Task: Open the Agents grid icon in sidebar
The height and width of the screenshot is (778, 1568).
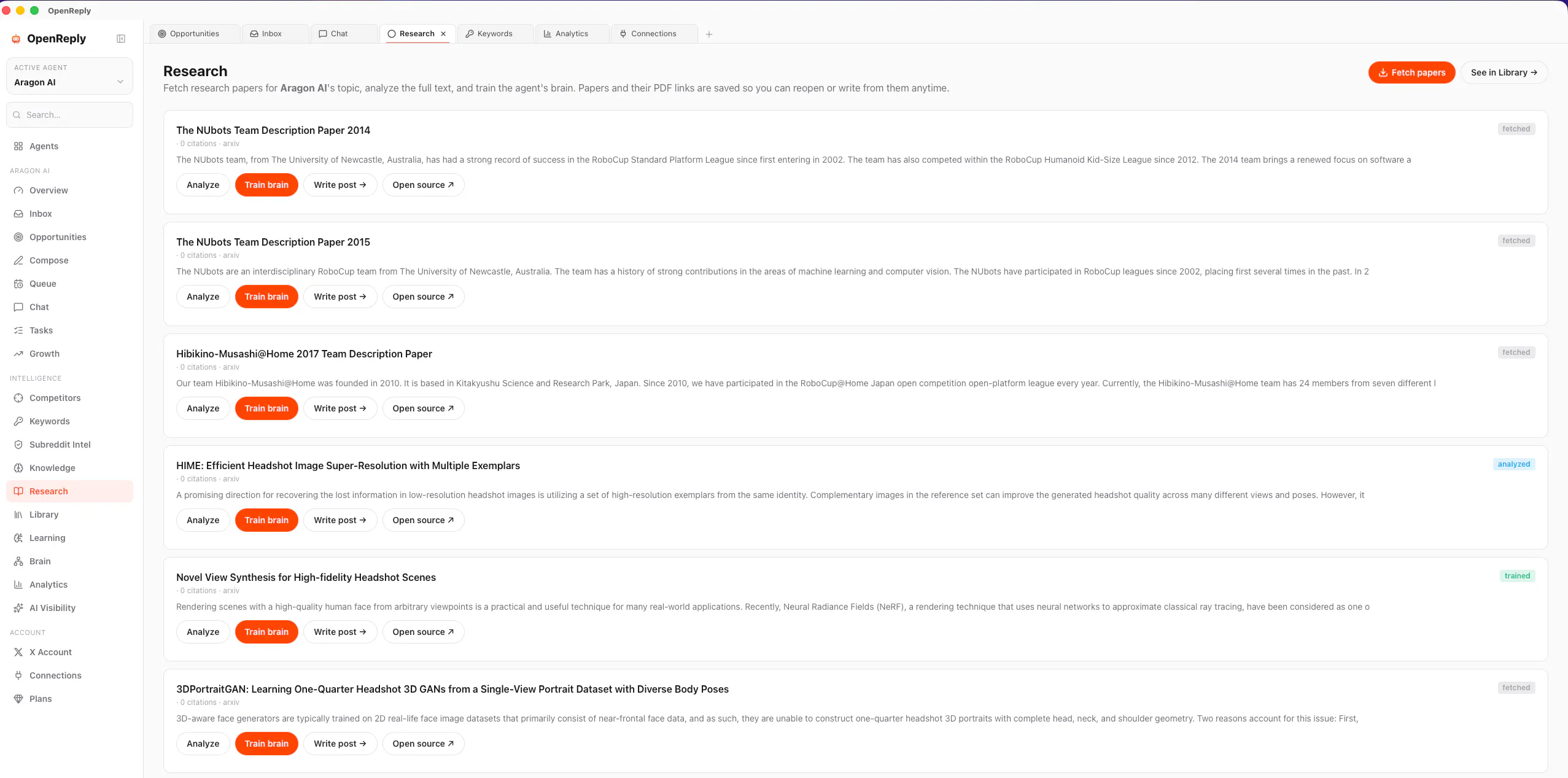Action: click(x=18, y=146)
